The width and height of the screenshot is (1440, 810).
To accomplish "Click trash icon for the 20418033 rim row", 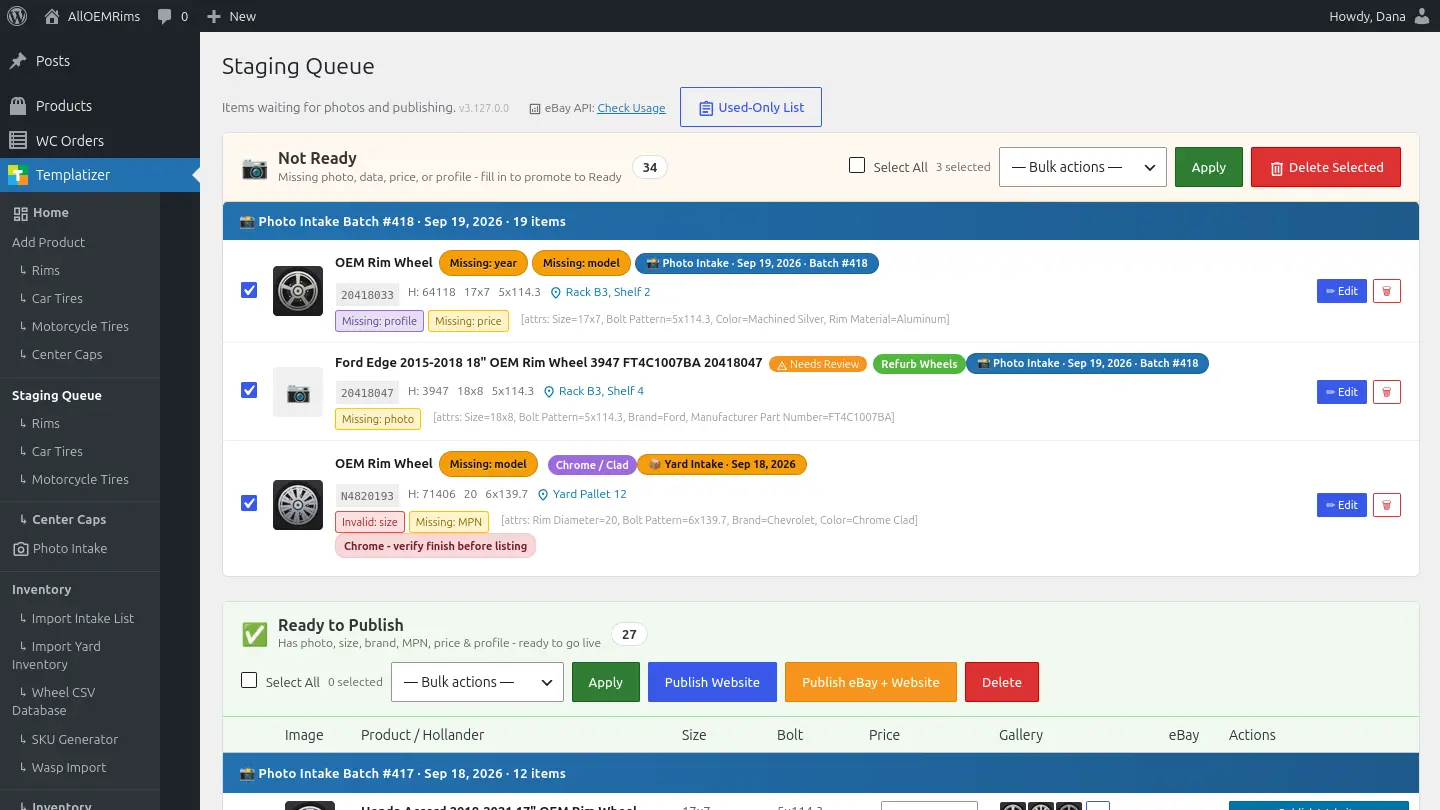I will pyautogui.click(x=1386, y=291).
